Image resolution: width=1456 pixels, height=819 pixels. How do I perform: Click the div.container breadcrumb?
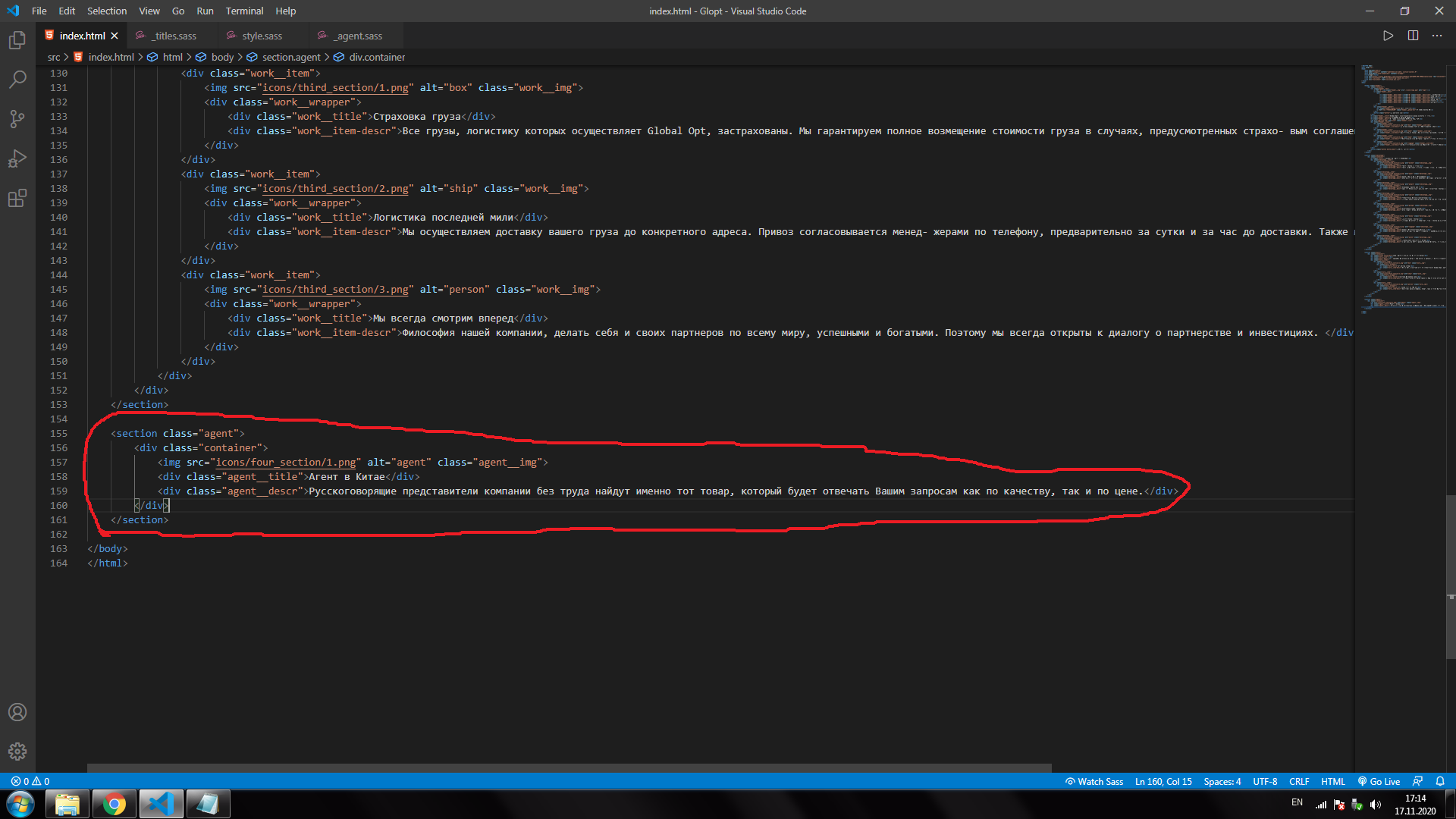pyautogui.click(x=377, y=57)
